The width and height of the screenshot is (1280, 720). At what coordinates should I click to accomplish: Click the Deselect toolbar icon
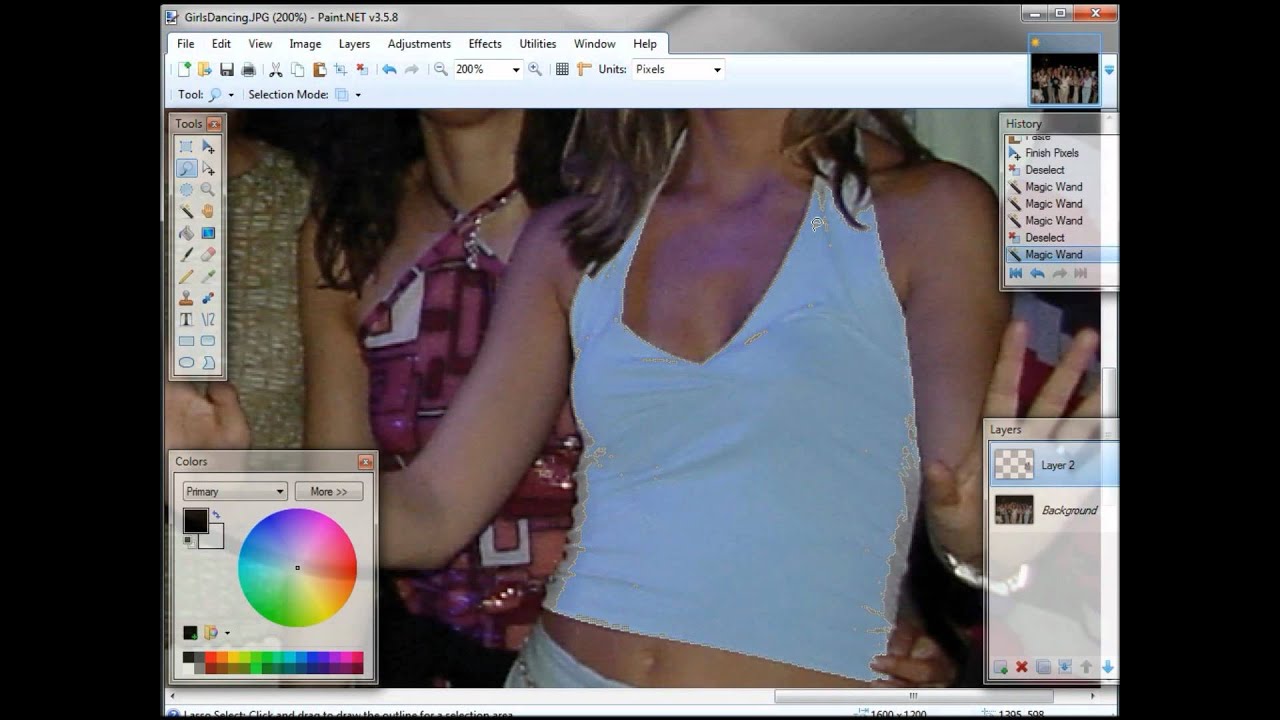[362, 69]
